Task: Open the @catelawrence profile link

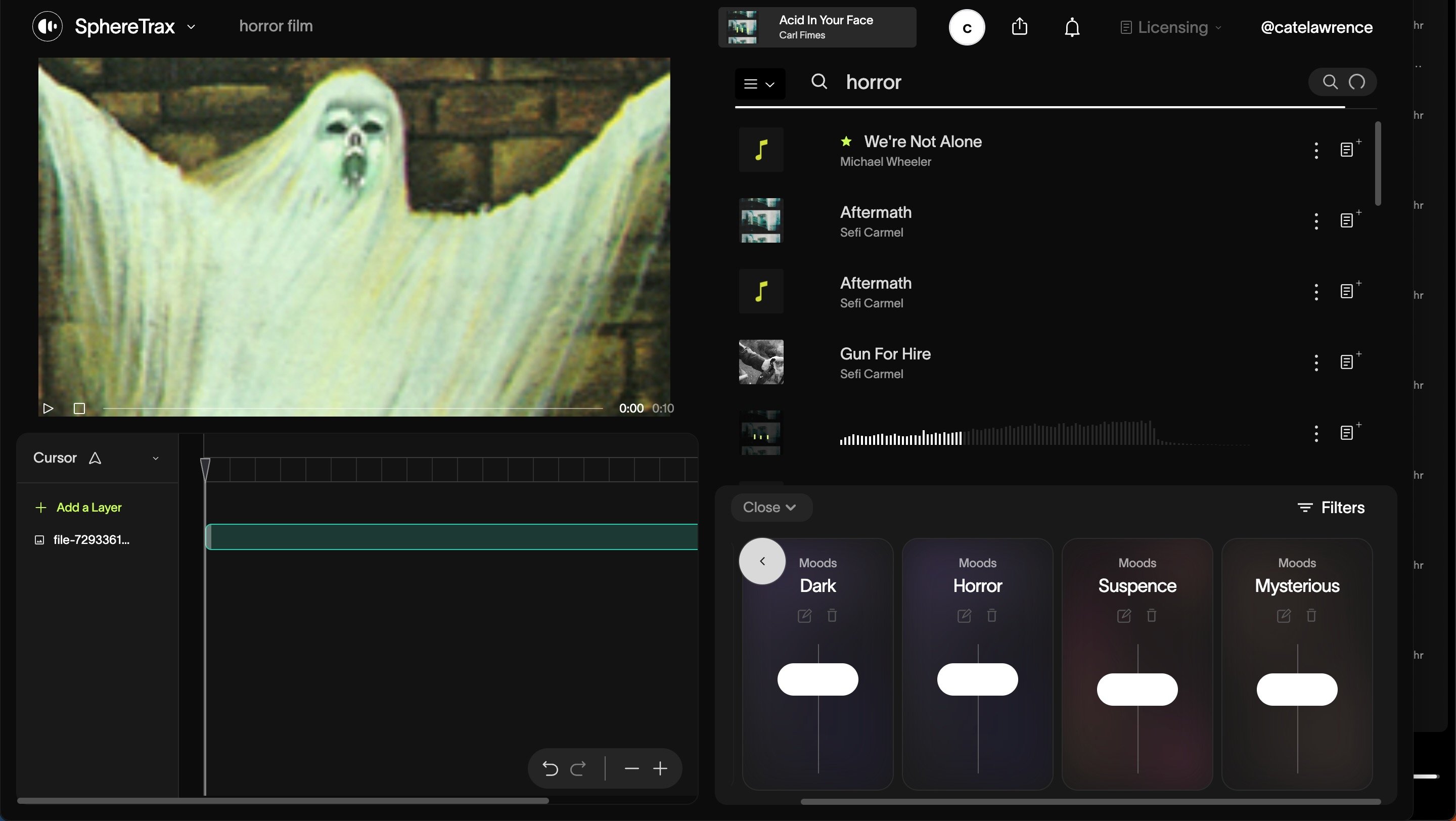Action: pyautogui.click(x=1316, y=27)
